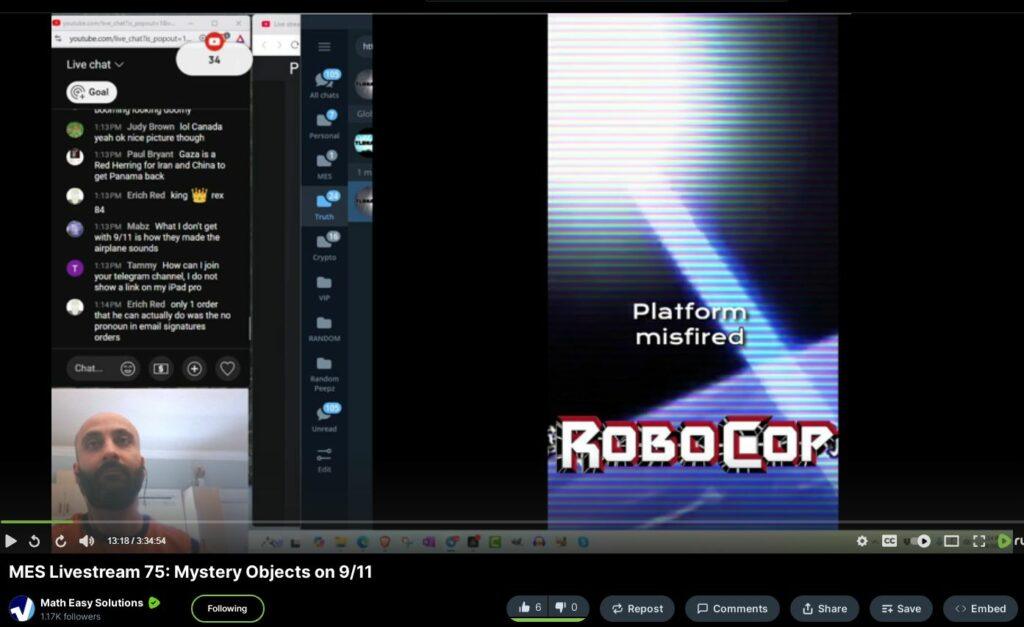The width and height of the screenshot is (1024, 627).
Task: Click the Repost button
Action: (637, 608)
